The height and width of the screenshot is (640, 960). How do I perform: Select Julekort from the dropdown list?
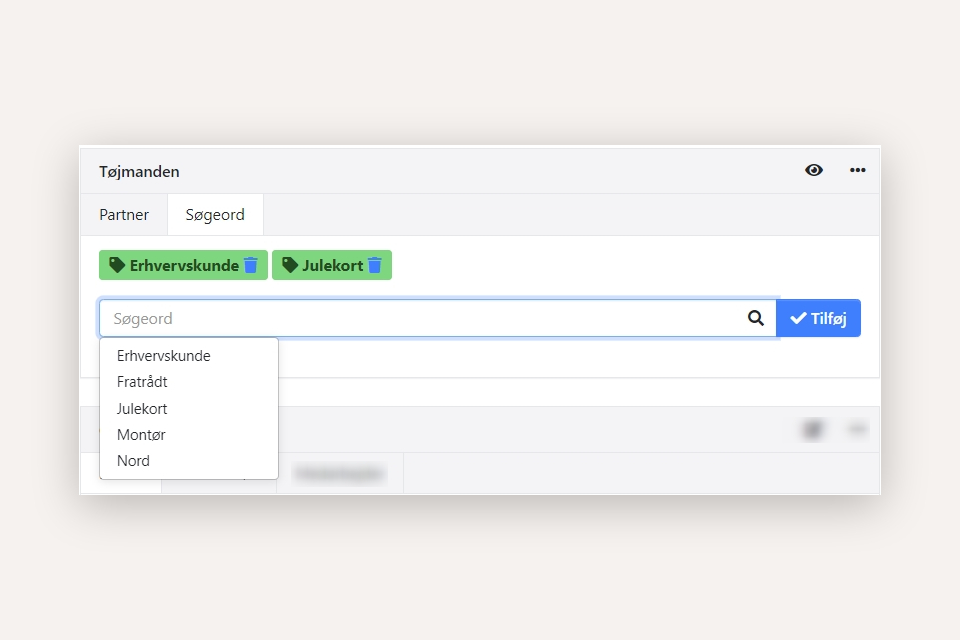(x=142, y=409)
